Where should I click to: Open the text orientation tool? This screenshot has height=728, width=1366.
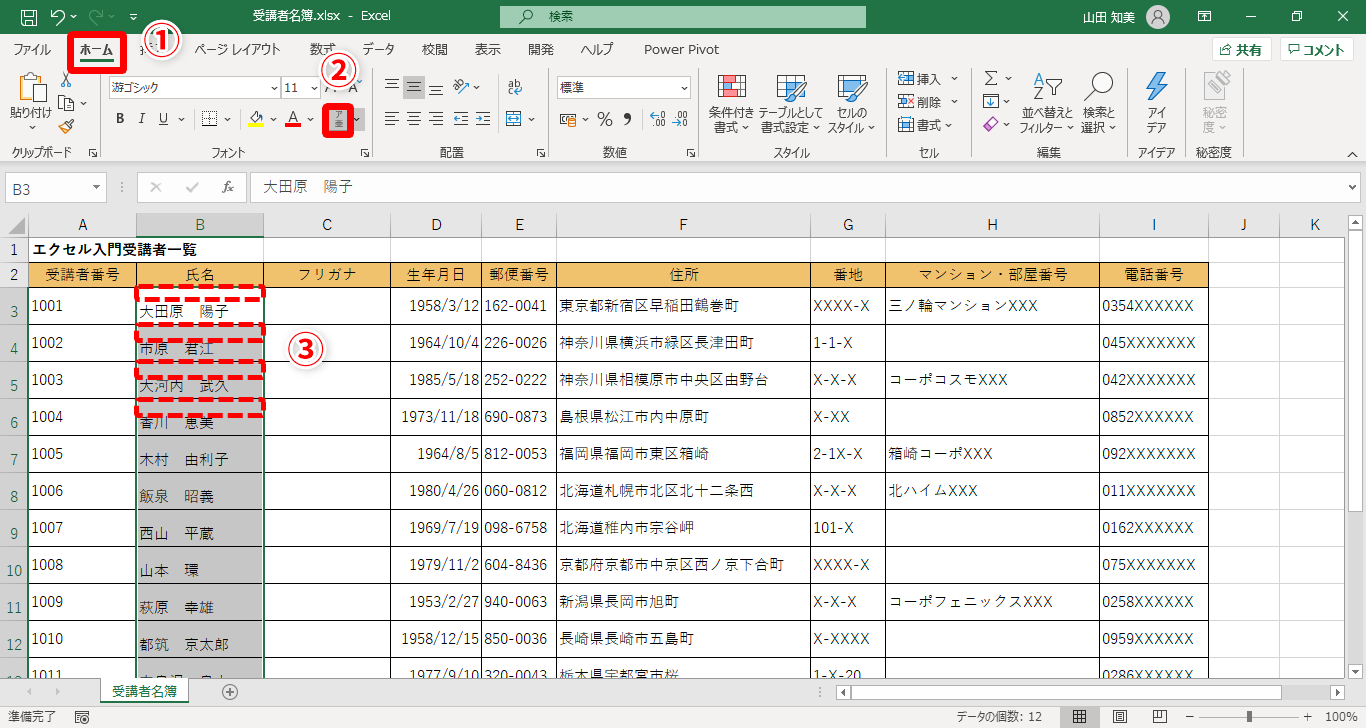[x=461, y=87]
